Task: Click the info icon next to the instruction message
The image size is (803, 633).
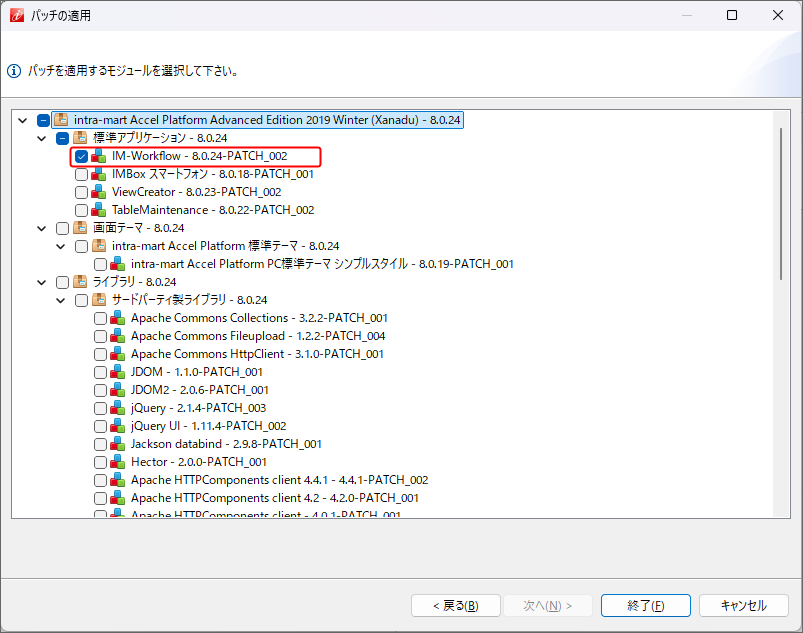Action: (x=14, y=71)
